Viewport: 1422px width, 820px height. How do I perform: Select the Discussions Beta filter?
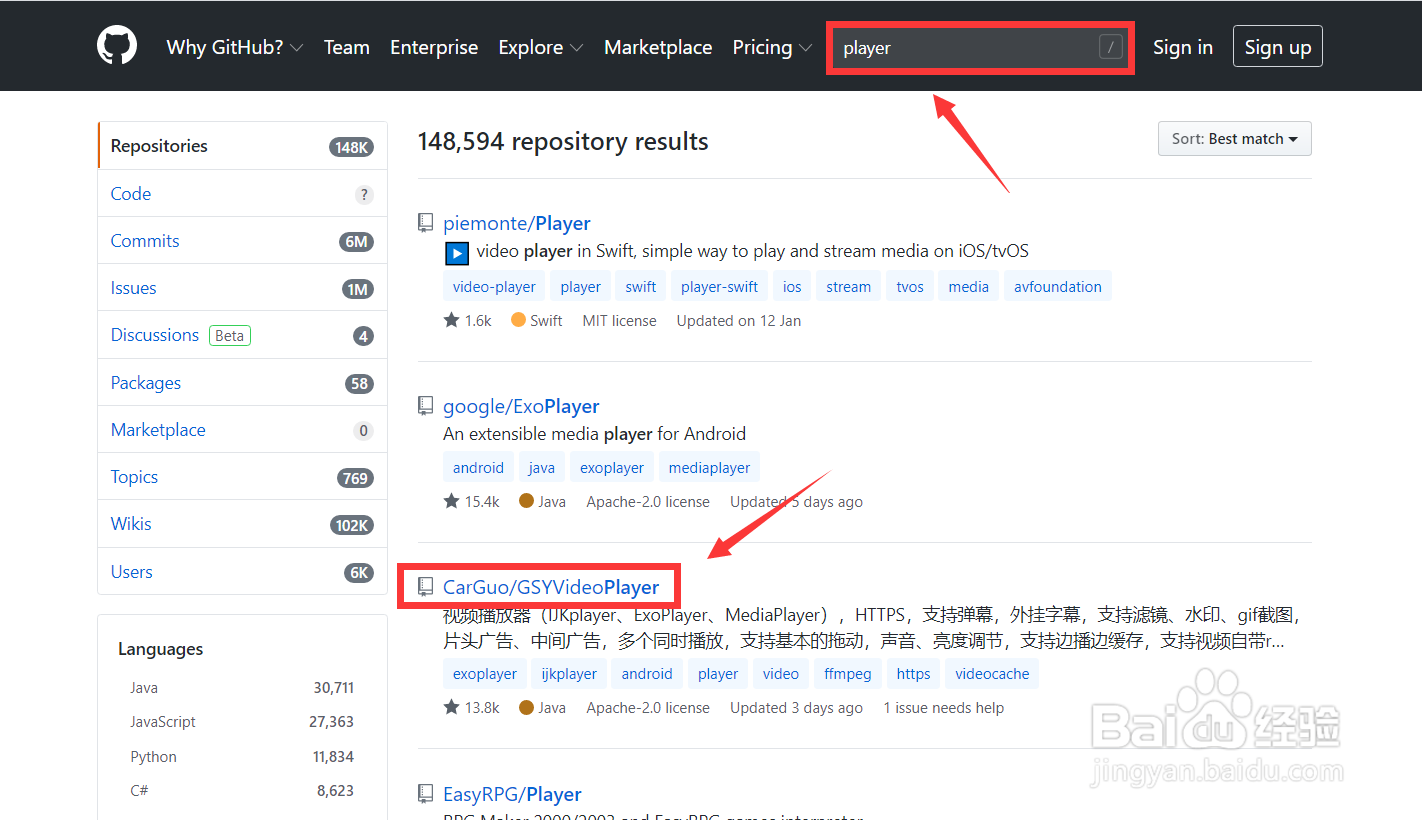click(x=242, y=335)
